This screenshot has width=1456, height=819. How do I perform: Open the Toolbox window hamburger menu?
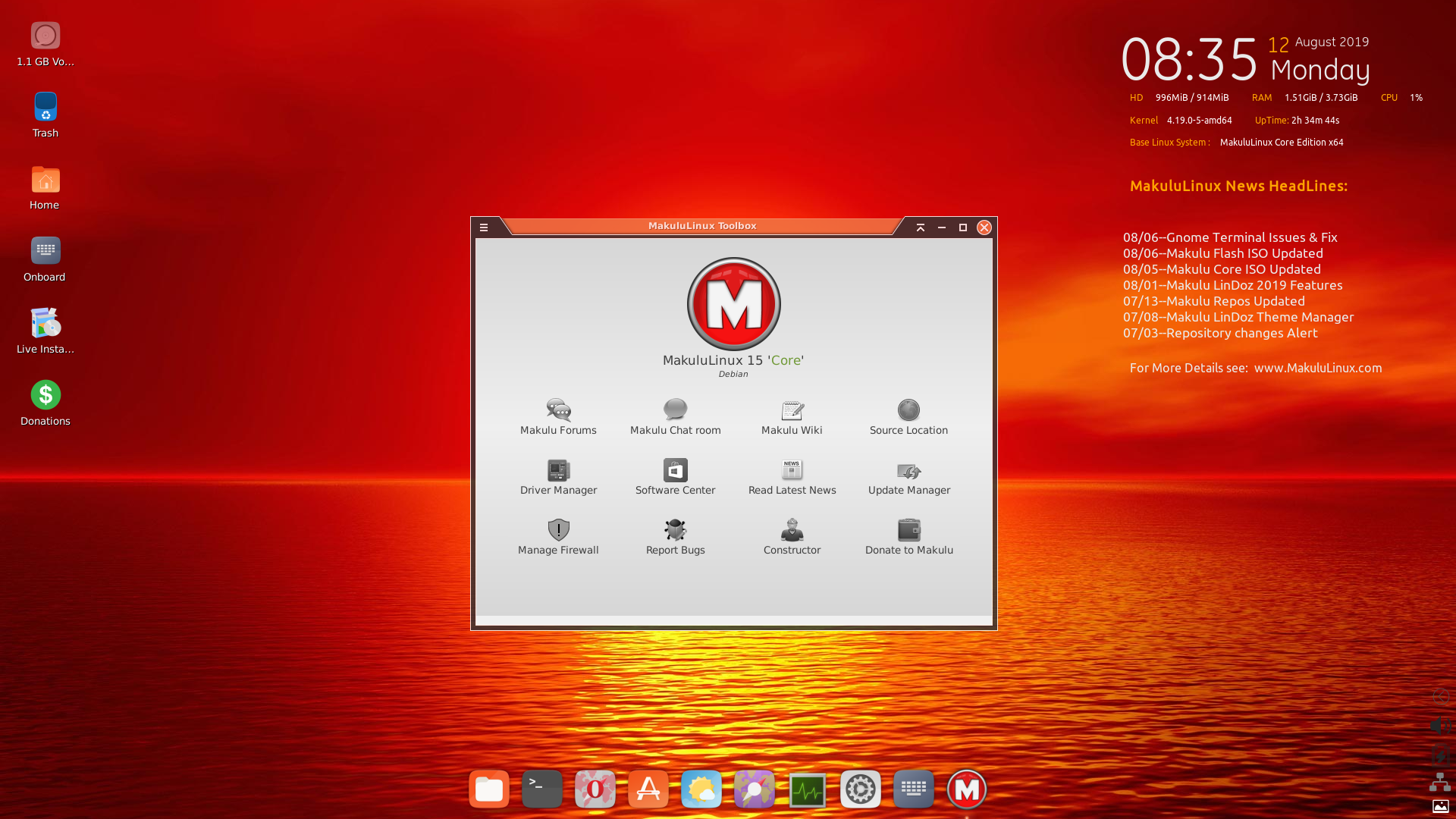pyautogui.click(x=483, y=227)
